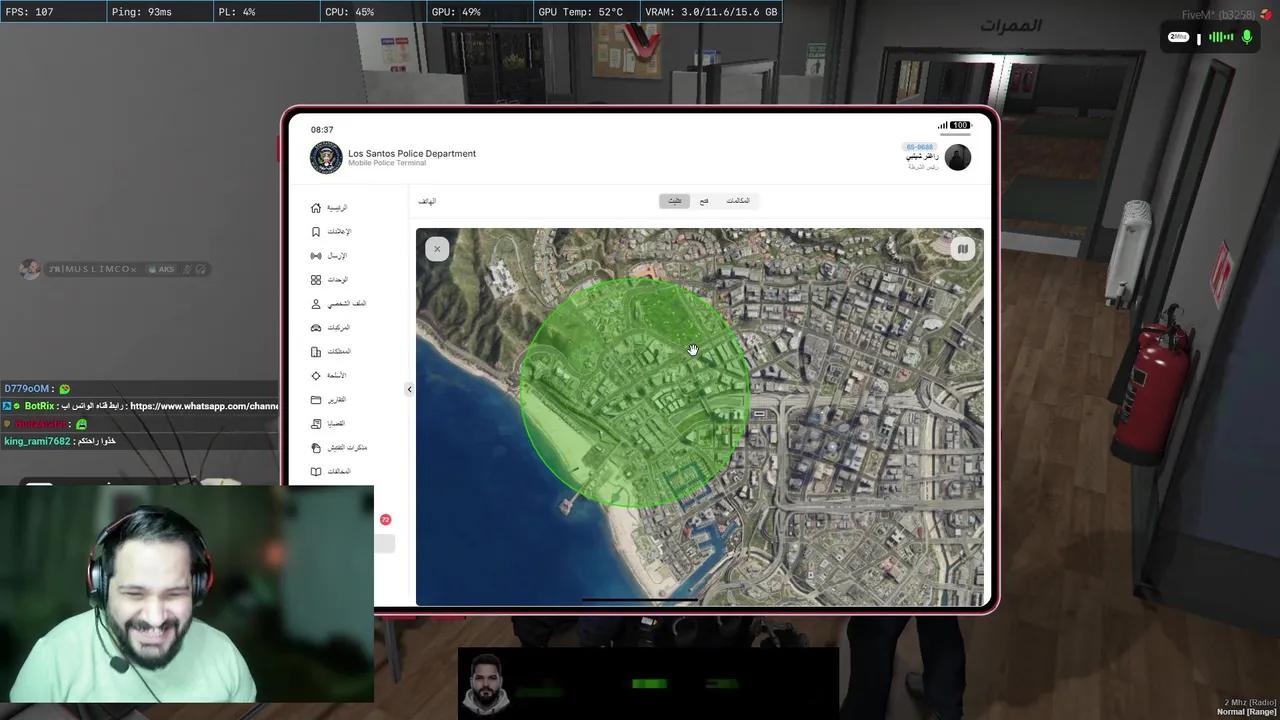Click the FPS: 107 overlay stat
The height and width of the screenshot is (720, 1280).
coord(30,12)
